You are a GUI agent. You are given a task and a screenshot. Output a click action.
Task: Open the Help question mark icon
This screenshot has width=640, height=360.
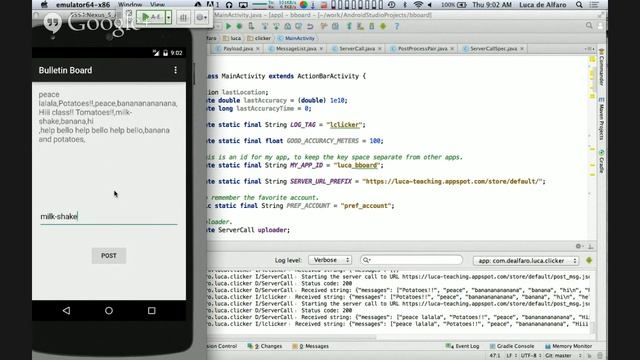coord(397,27)
